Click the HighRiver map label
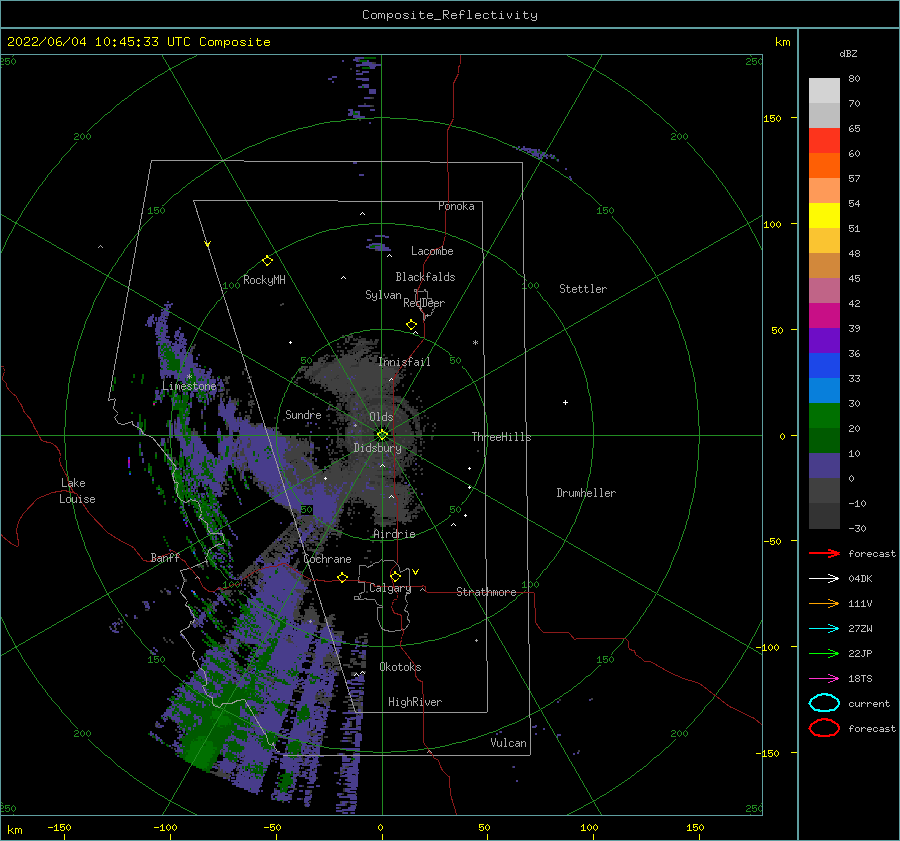The image size is (900, 841). tap(415, 702)
